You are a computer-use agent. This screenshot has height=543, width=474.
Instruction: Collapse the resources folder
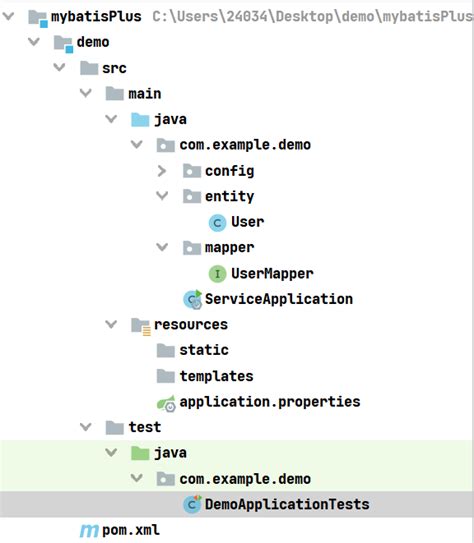coord(111,324)
